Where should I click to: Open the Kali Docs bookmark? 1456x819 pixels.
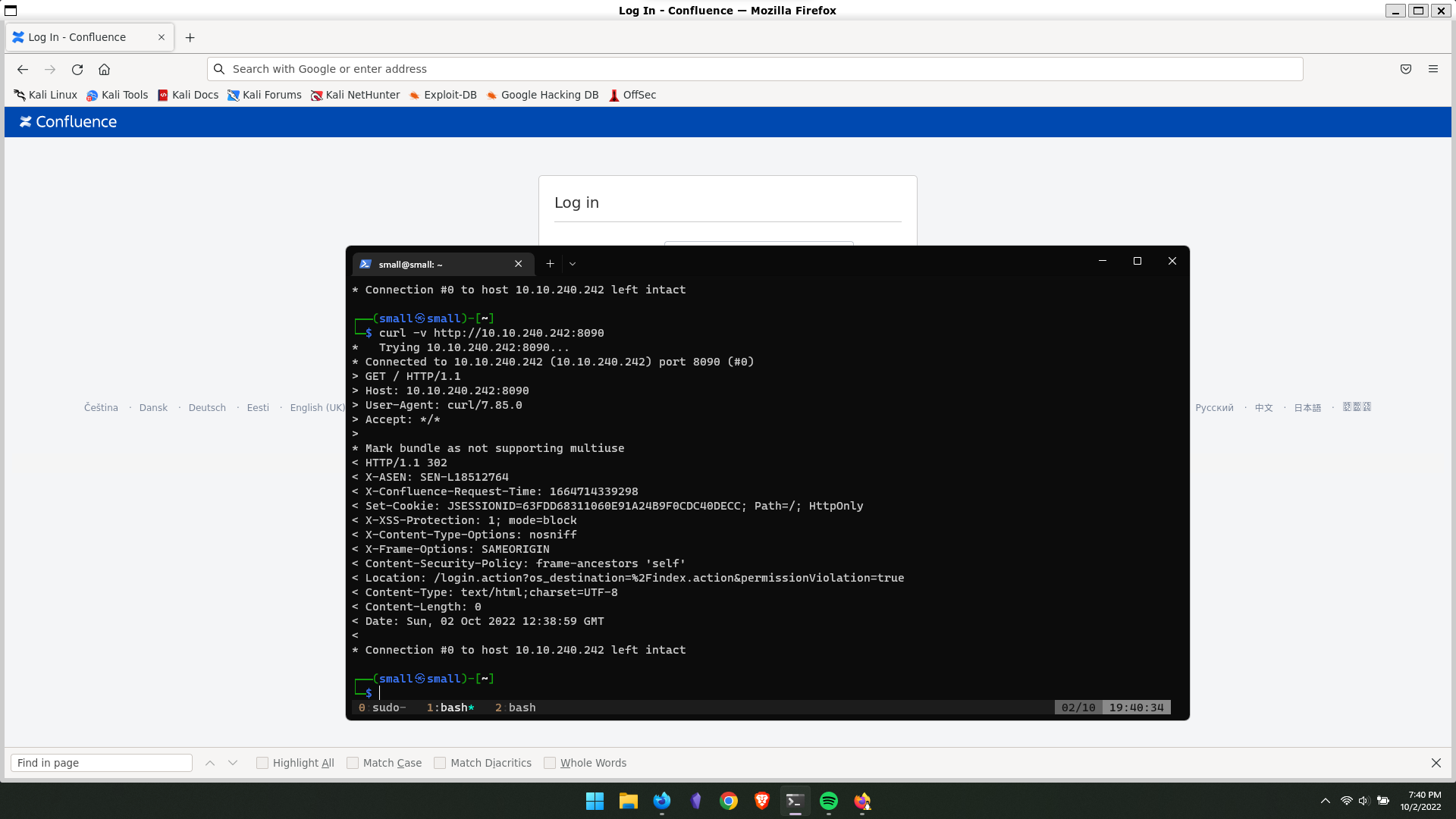pyautogui.click(x=188, y=95)
